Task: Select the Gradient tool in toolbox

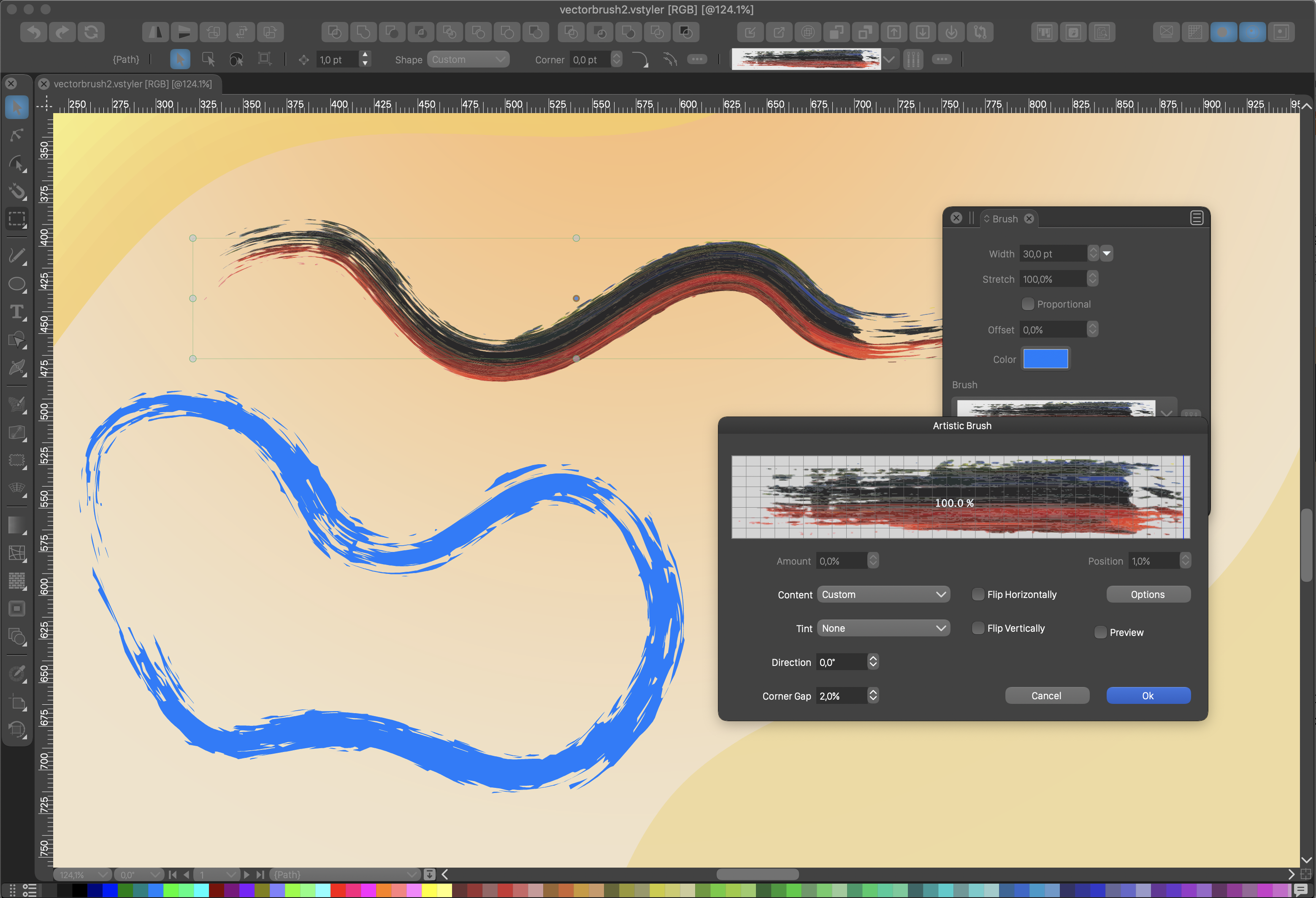Action: (x=16, y=525)
